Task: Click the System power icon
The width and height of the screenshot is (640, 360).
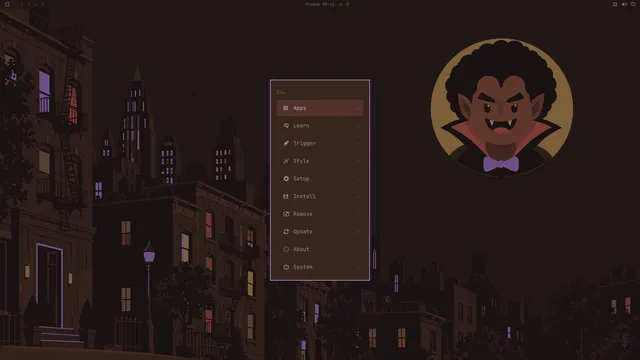Action: [x=286, y=267]
